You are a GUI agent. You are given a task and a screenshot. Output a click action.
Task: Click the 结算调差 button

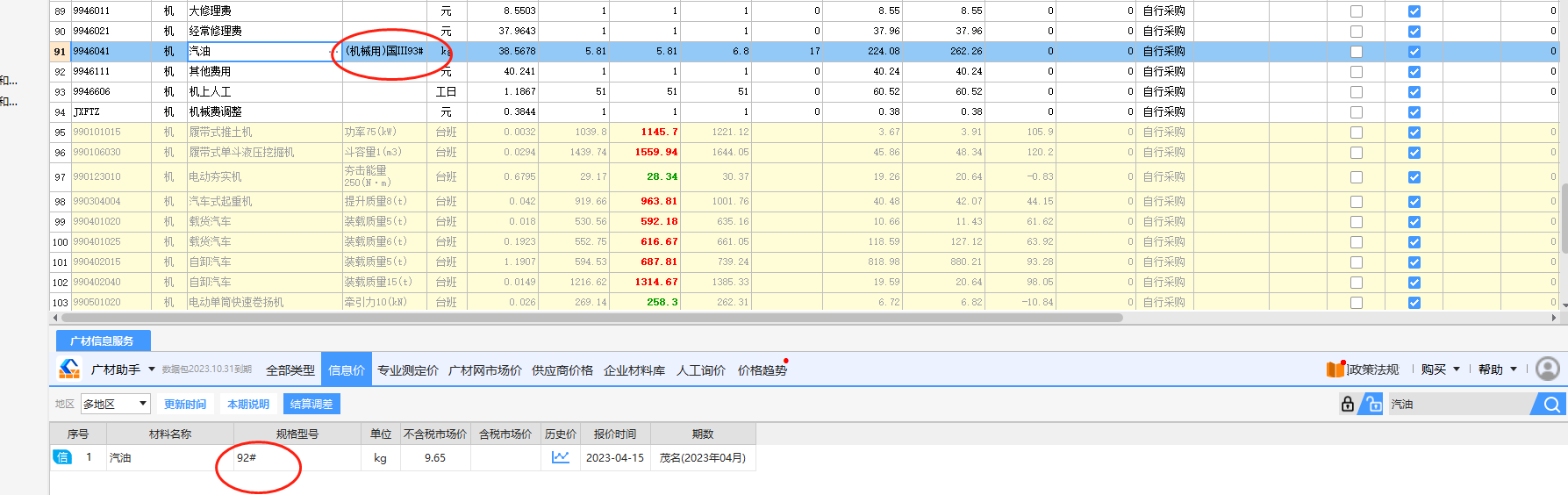[311, 405]
